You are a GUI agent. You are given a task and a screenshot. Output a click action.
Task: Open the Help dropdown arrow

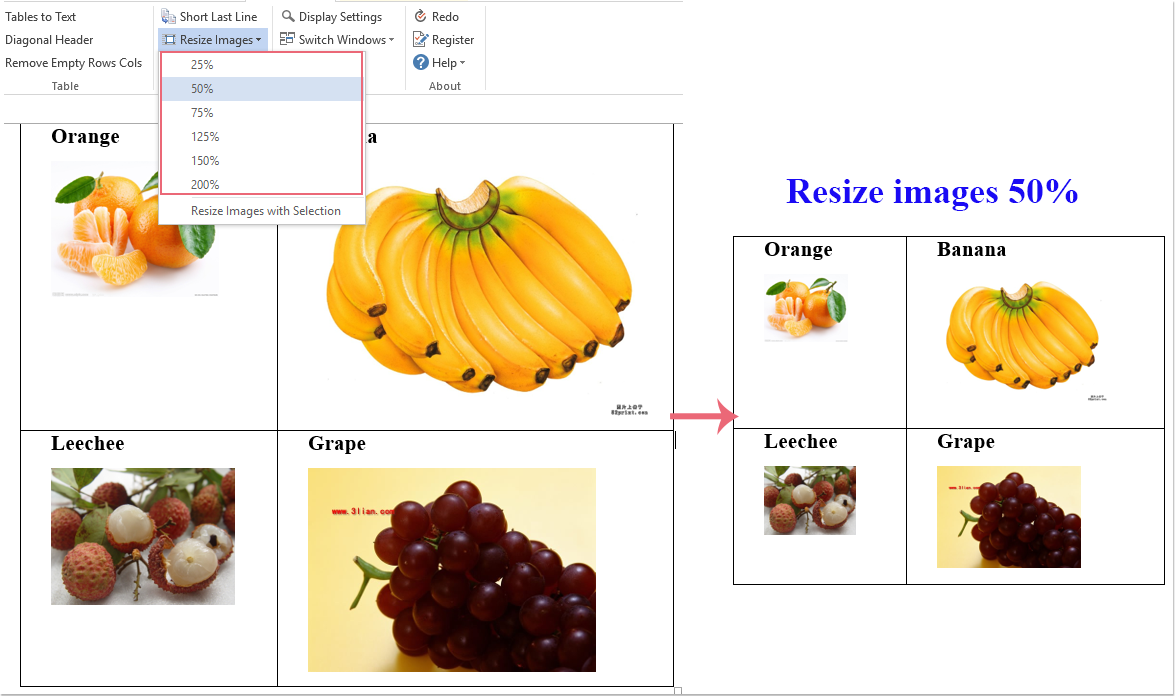[x=462, y=63]
